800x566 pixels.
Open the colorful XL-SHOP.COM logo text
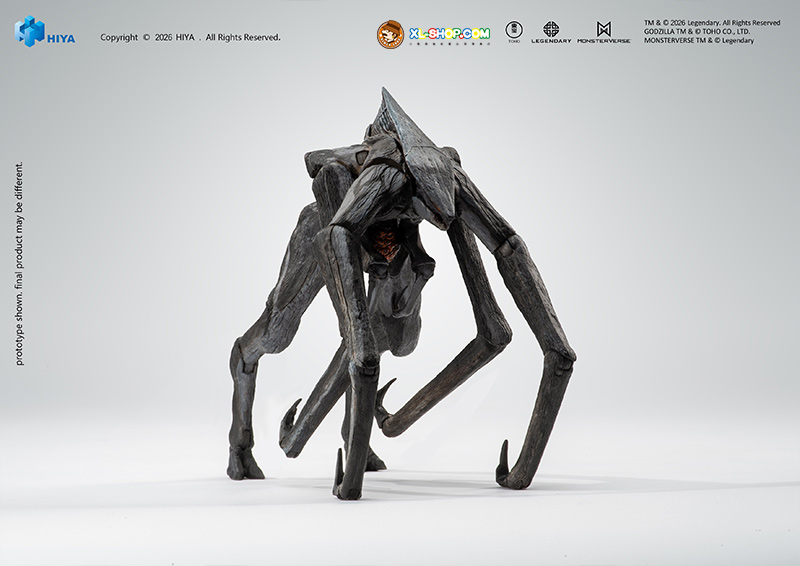click(449, 34)
